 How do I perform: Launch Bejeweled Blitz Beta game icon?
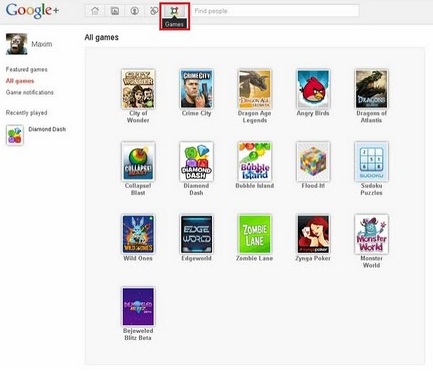point(138,307)
